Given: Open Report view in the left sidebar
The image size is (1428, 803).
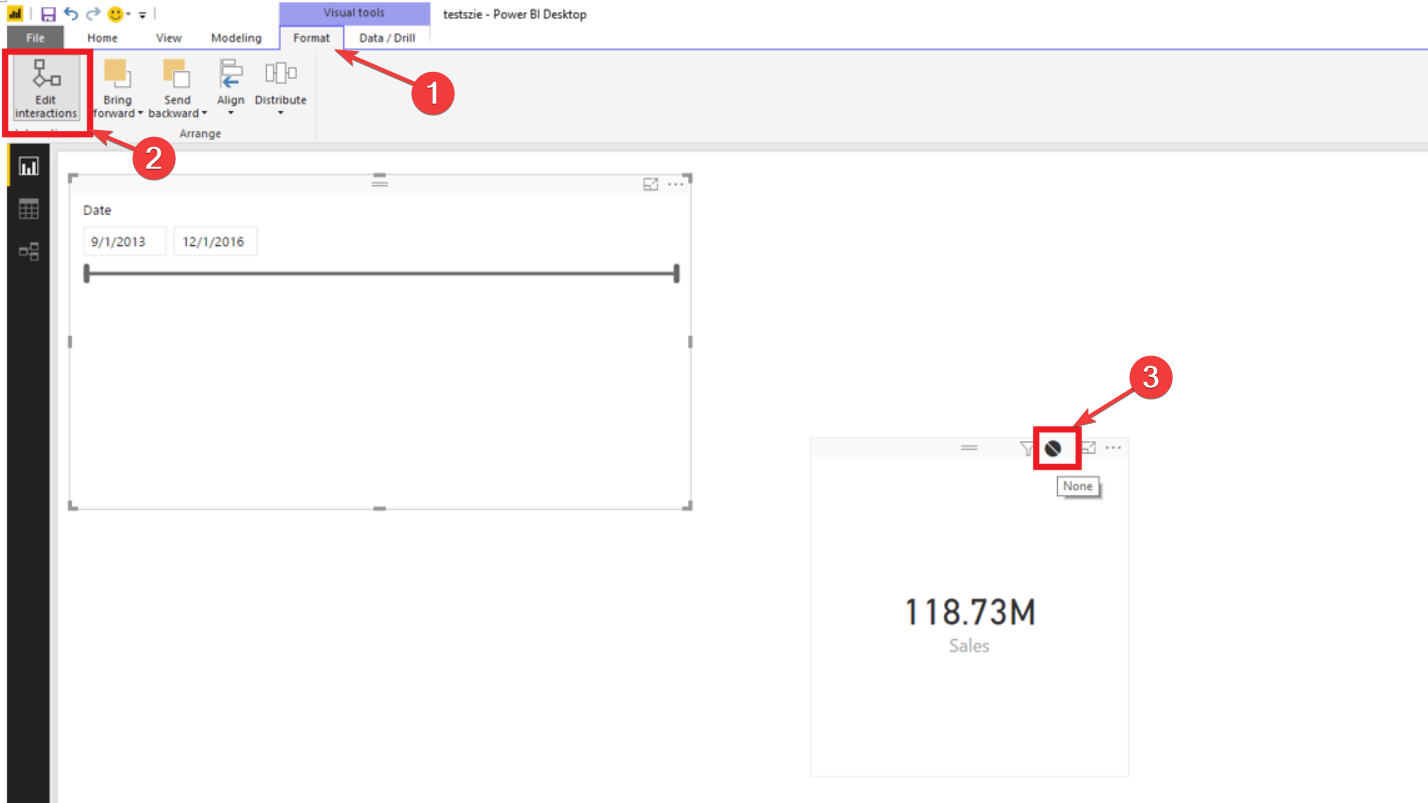Looking at the screenshot, I should tap(28, 166).
